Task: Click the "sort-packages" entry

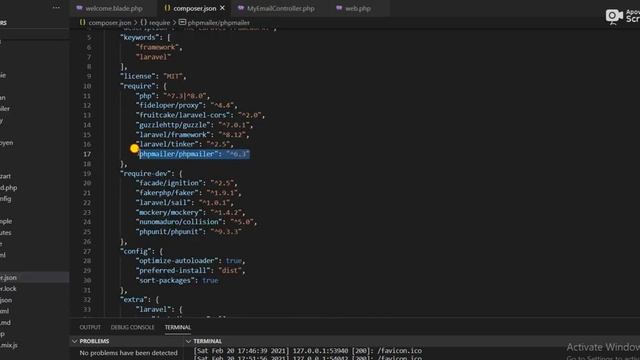Action: click(177, 280)
